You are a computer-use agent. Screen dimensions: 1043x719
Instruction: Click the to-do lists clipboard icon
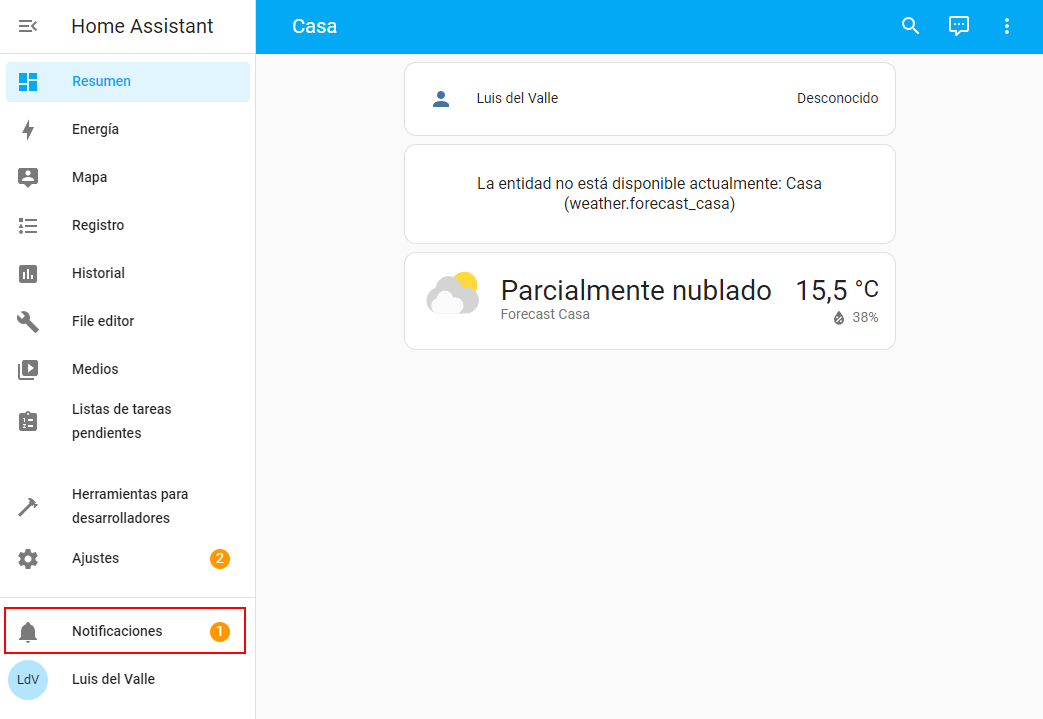point(28,421)
